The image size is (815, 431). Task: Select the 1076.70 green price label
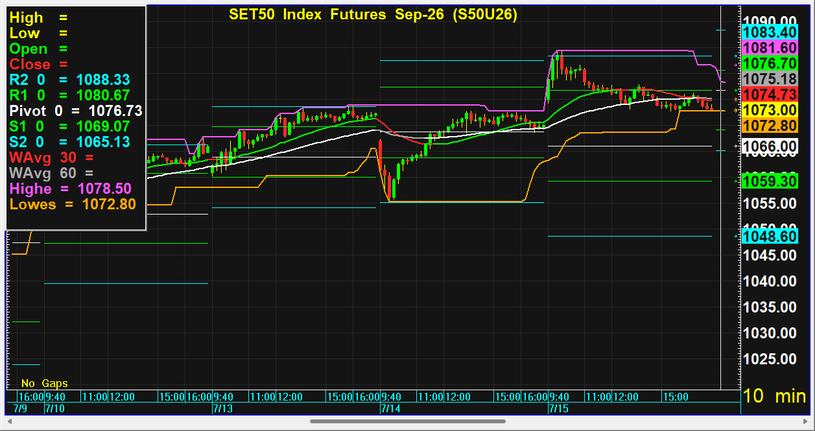770,63
